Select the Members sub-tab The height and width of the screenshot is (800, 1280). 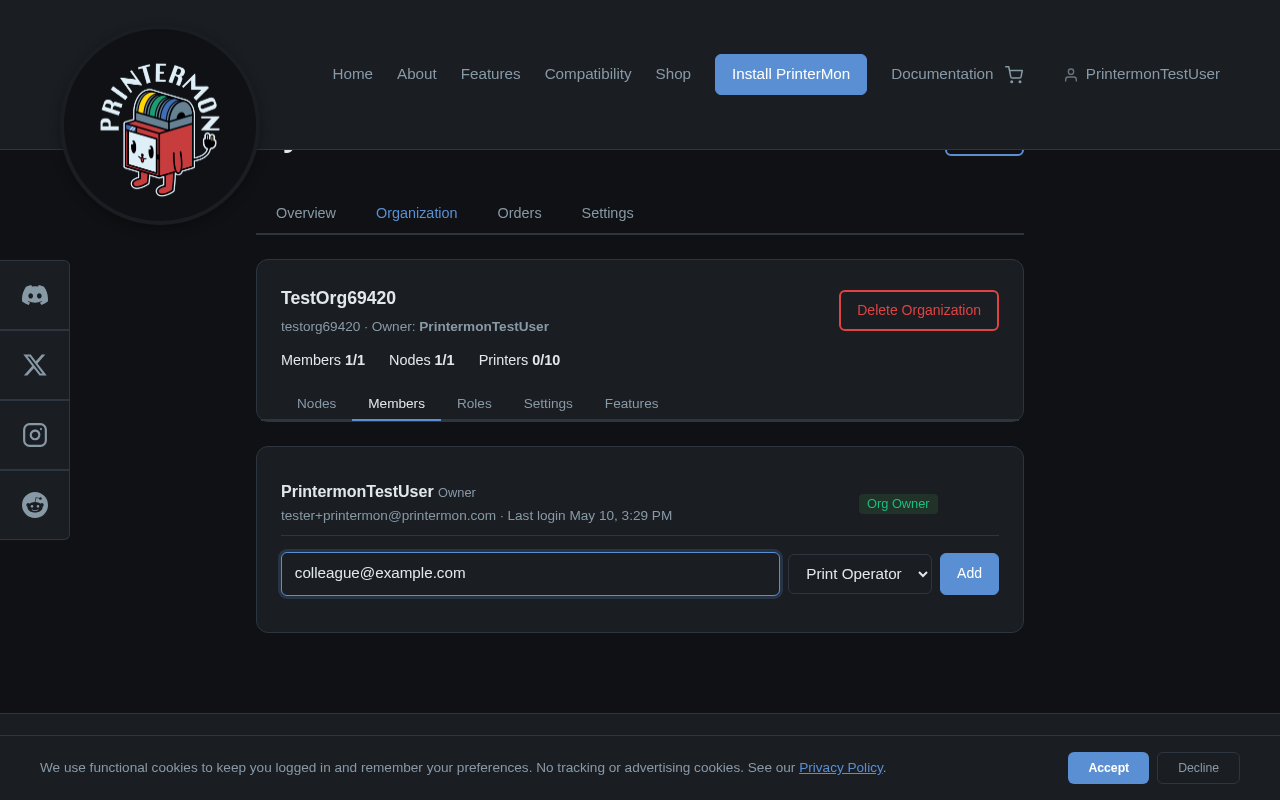click(x=397, y=404)
